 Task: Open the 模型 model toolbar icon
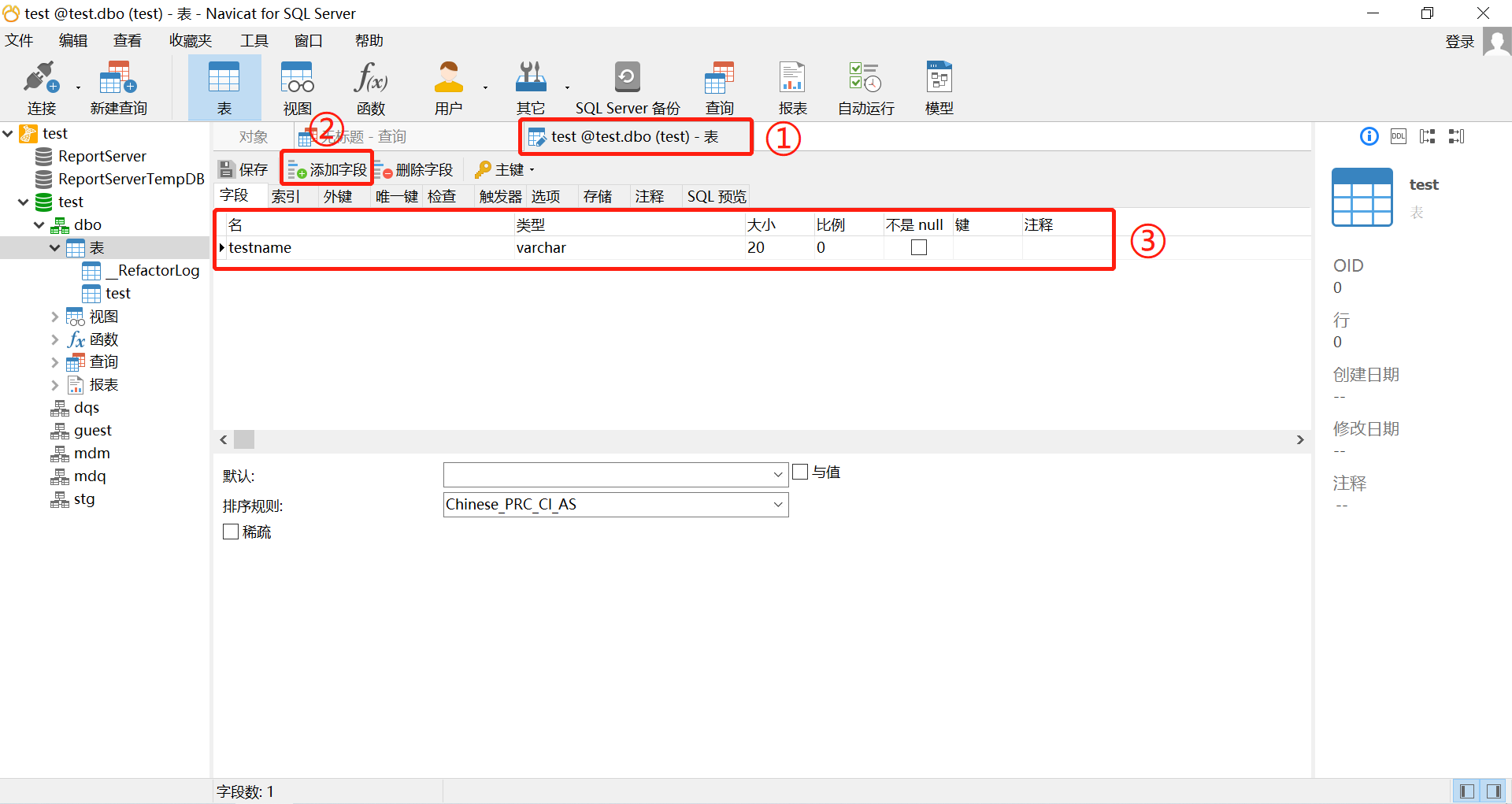tap(939, 88)
